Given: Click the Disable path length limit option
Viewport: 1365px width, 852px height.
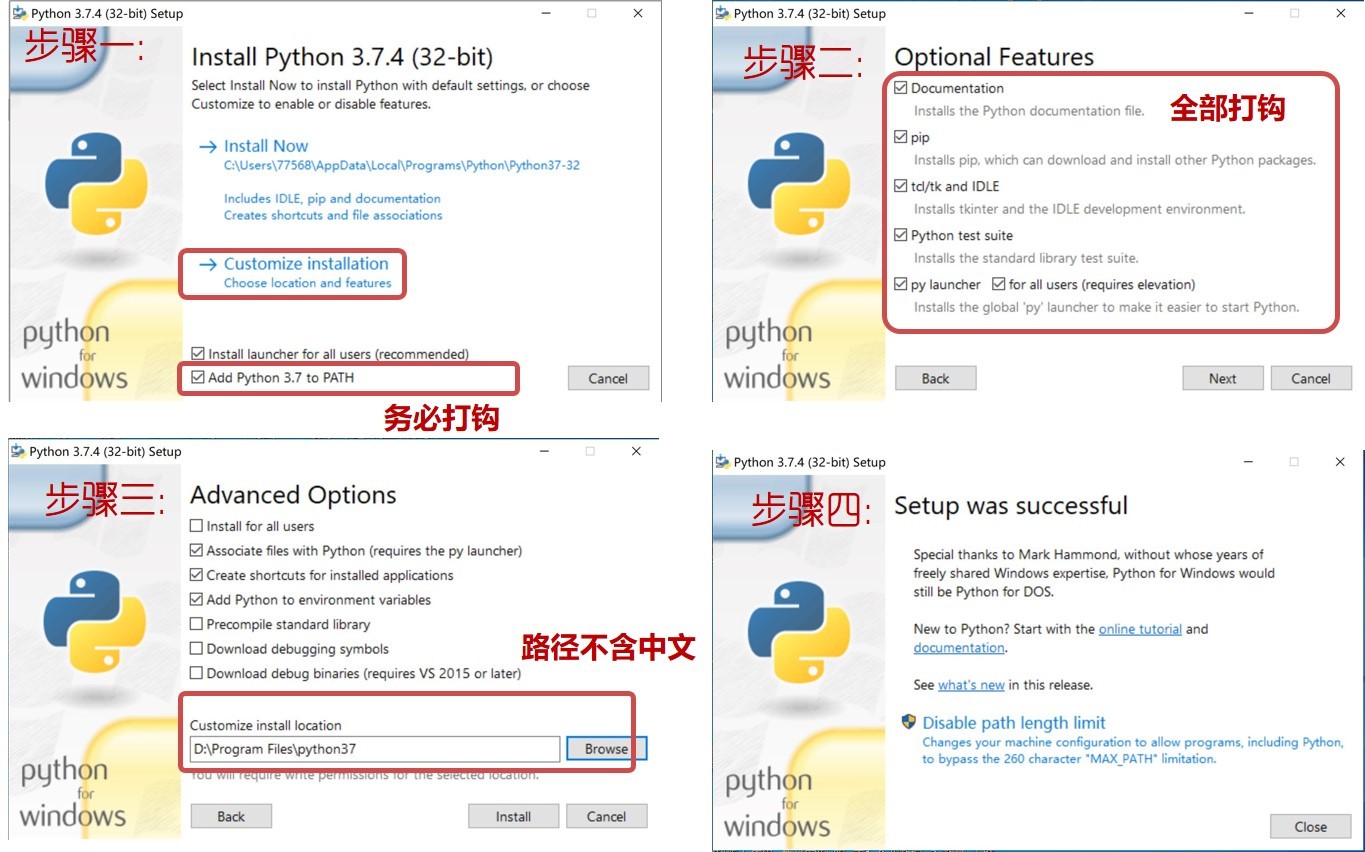Looking at the screenshot, I should coord(1014,723).
